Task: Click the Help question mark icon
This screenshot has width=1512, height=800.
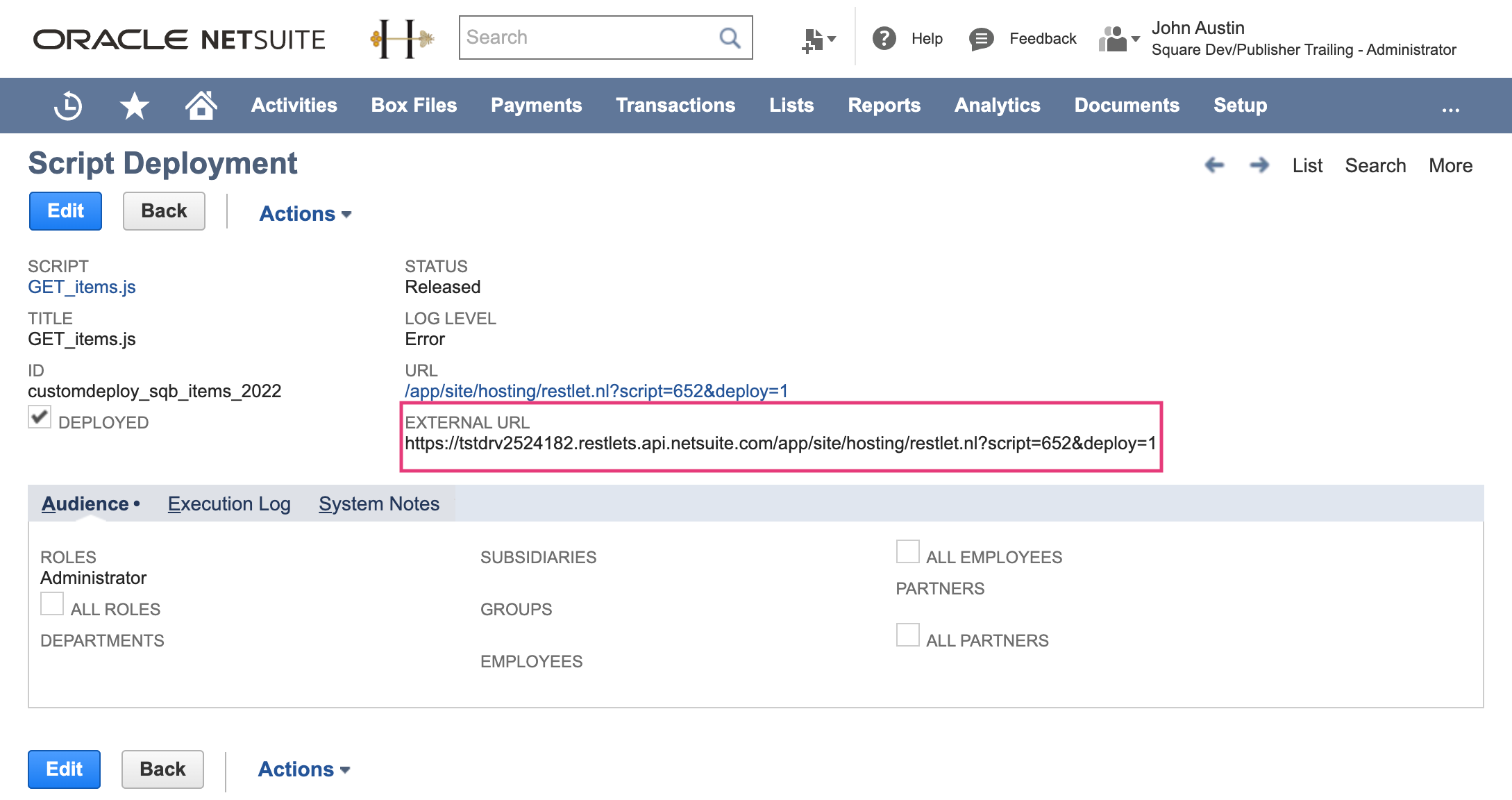Action: pyautogui.click(x=884, y=38)
